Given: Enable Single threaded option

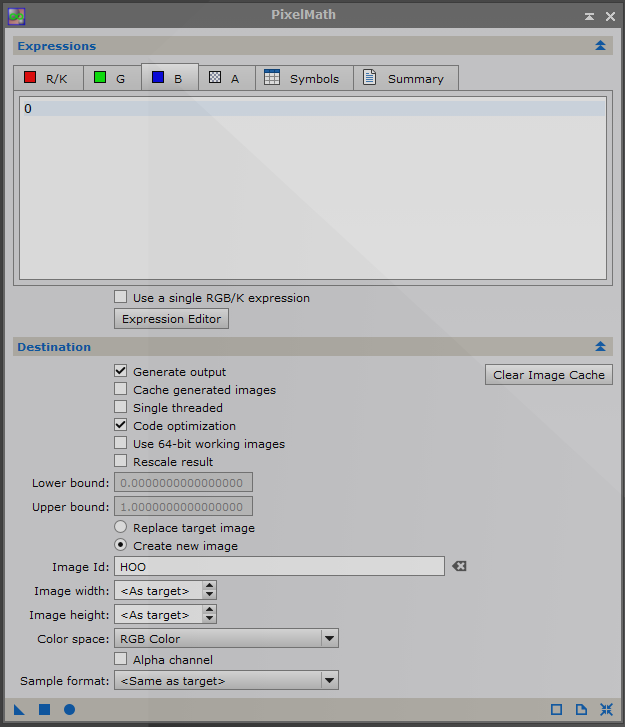Looking at the screenshot, I should tap(121, 407).
